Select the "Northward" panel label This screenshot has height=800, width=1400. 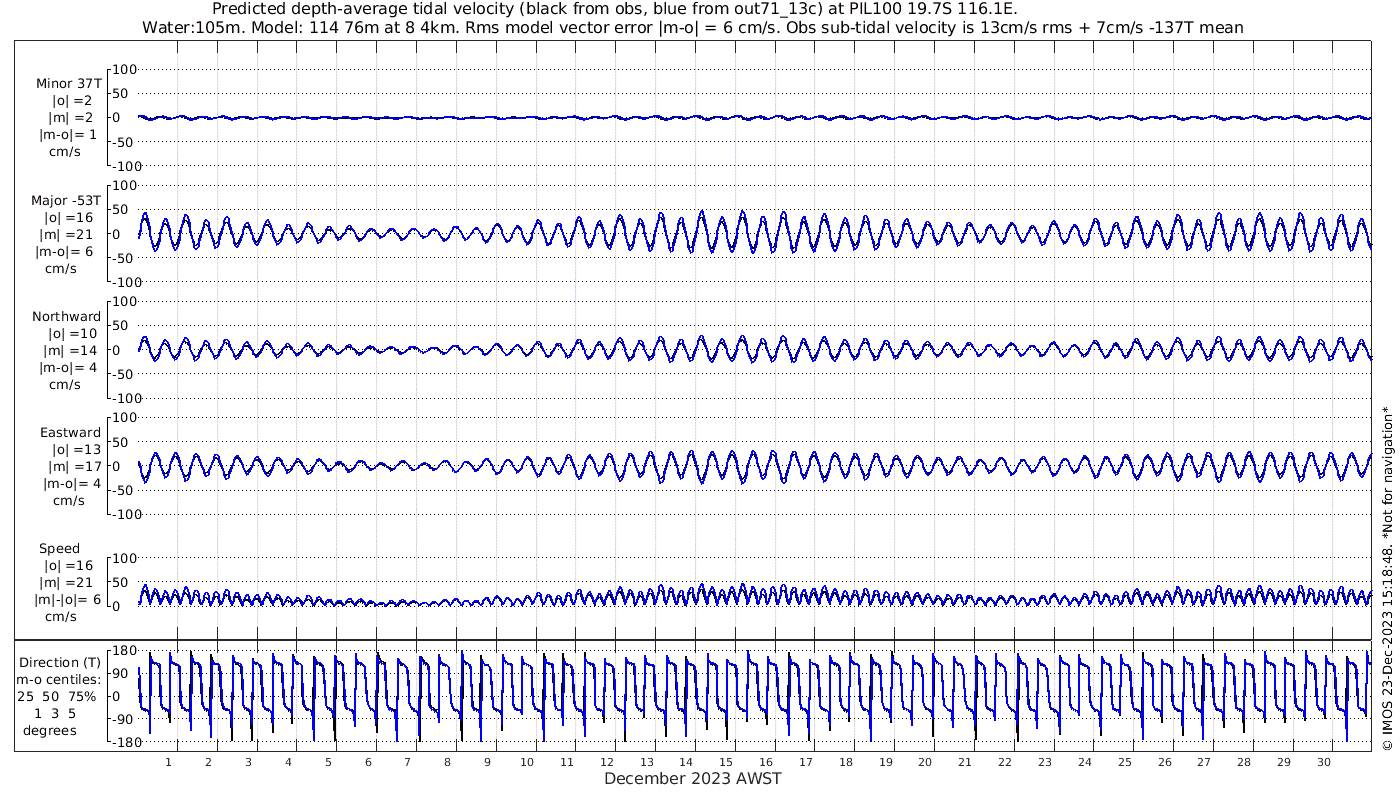tap(66, 316)
